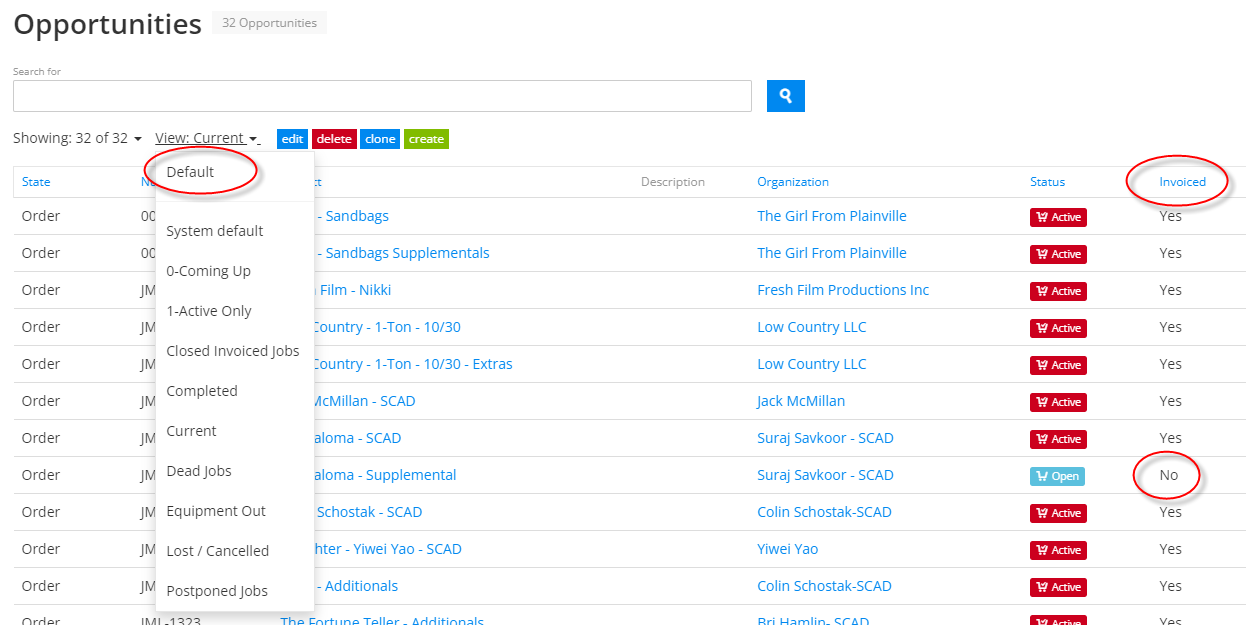Pick 'Equipment Out' from view list
The image size is (1246, 625).
pyautogui.click(x=216, y=511)
